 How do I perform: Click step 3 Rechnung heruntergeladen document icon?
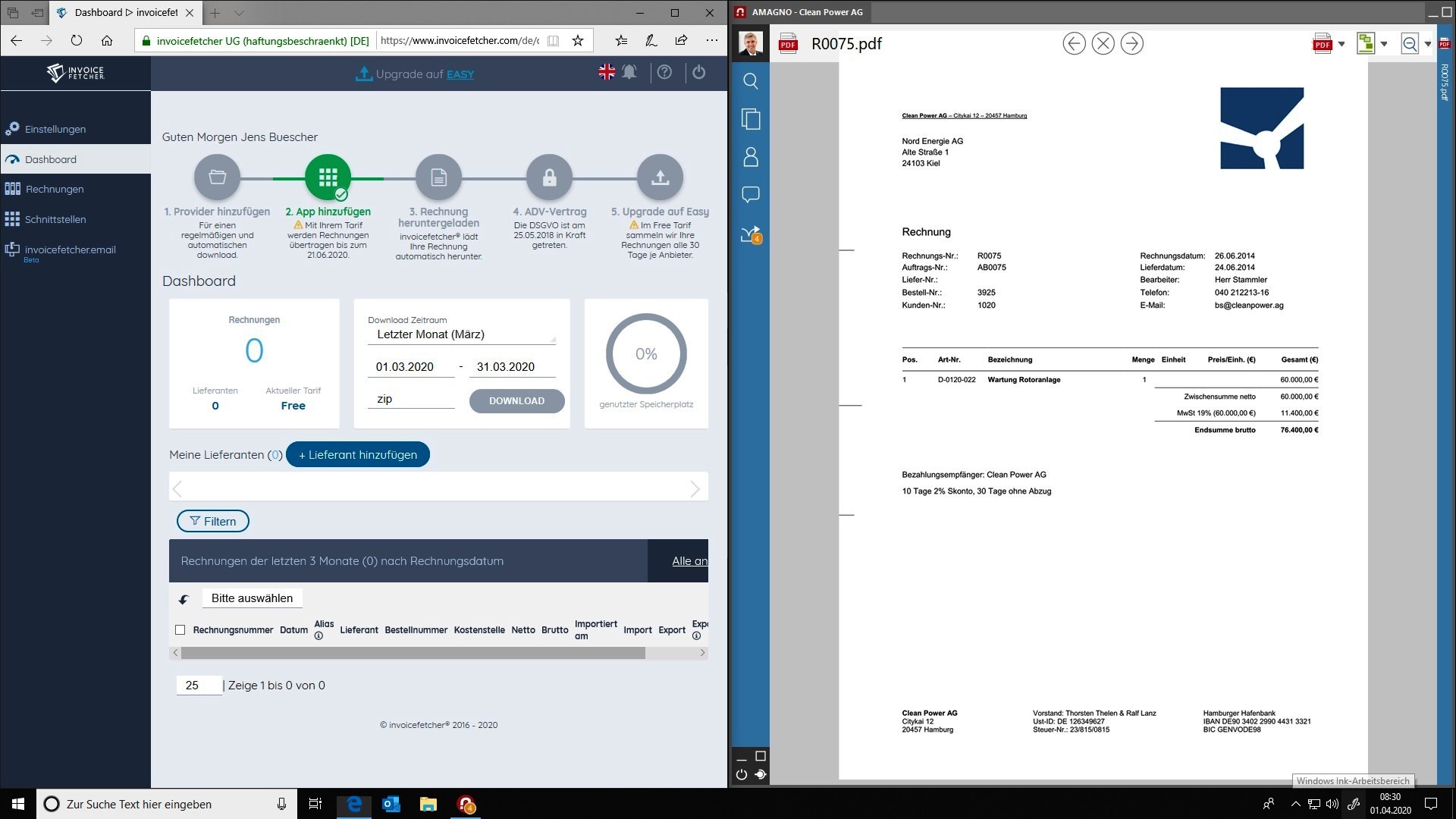(438, 177)
